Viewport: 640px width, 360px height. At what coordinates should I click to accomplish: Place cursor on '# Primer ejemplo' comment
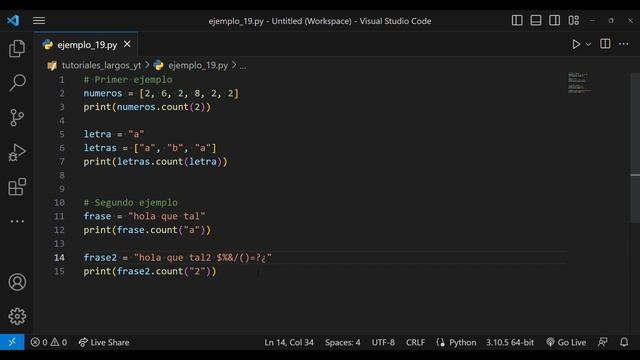tap(128, 80)
